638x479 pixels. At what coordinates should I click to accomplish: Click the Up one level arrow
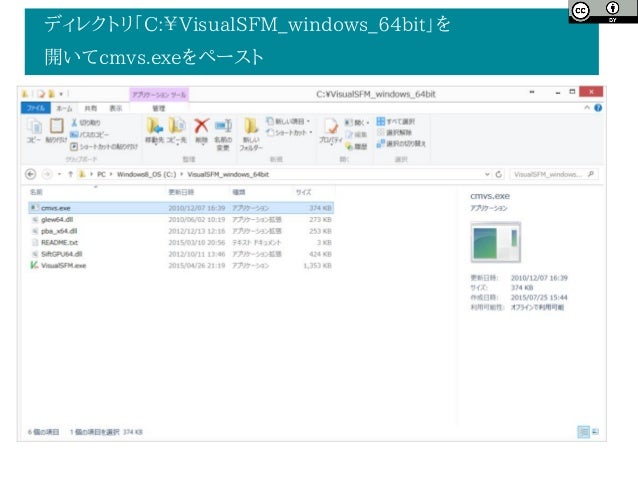[70, 174]
